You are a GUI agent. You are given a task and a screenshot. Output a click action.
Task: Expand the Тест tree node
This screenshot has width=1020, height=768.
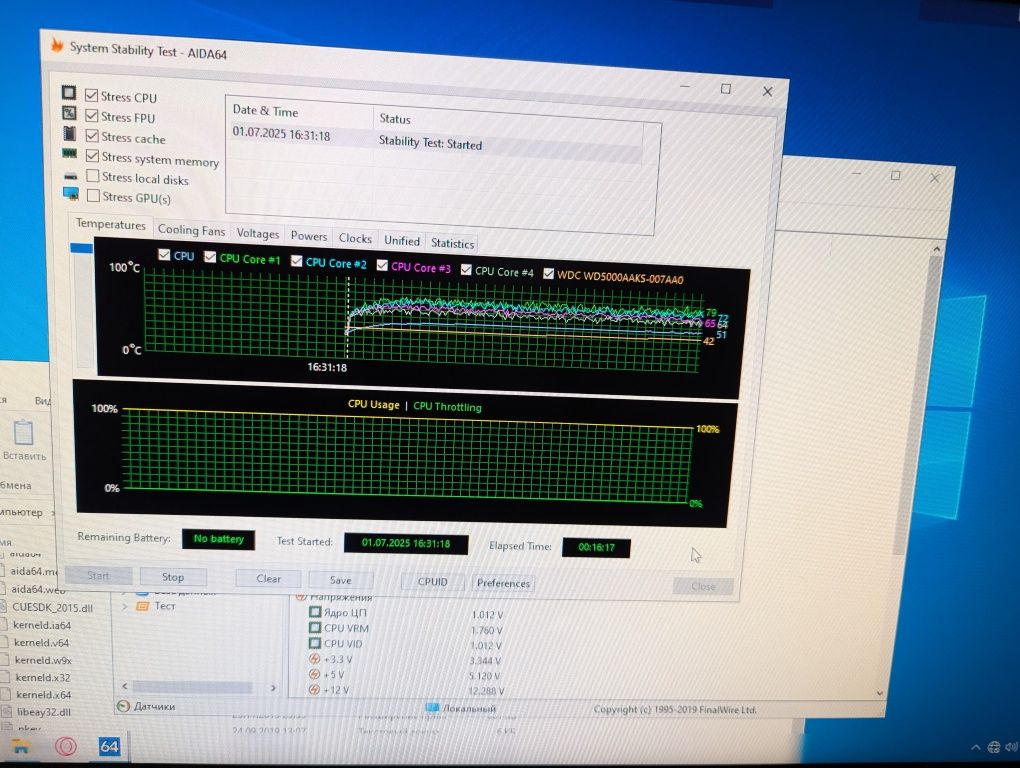click(x=125, y=606)
